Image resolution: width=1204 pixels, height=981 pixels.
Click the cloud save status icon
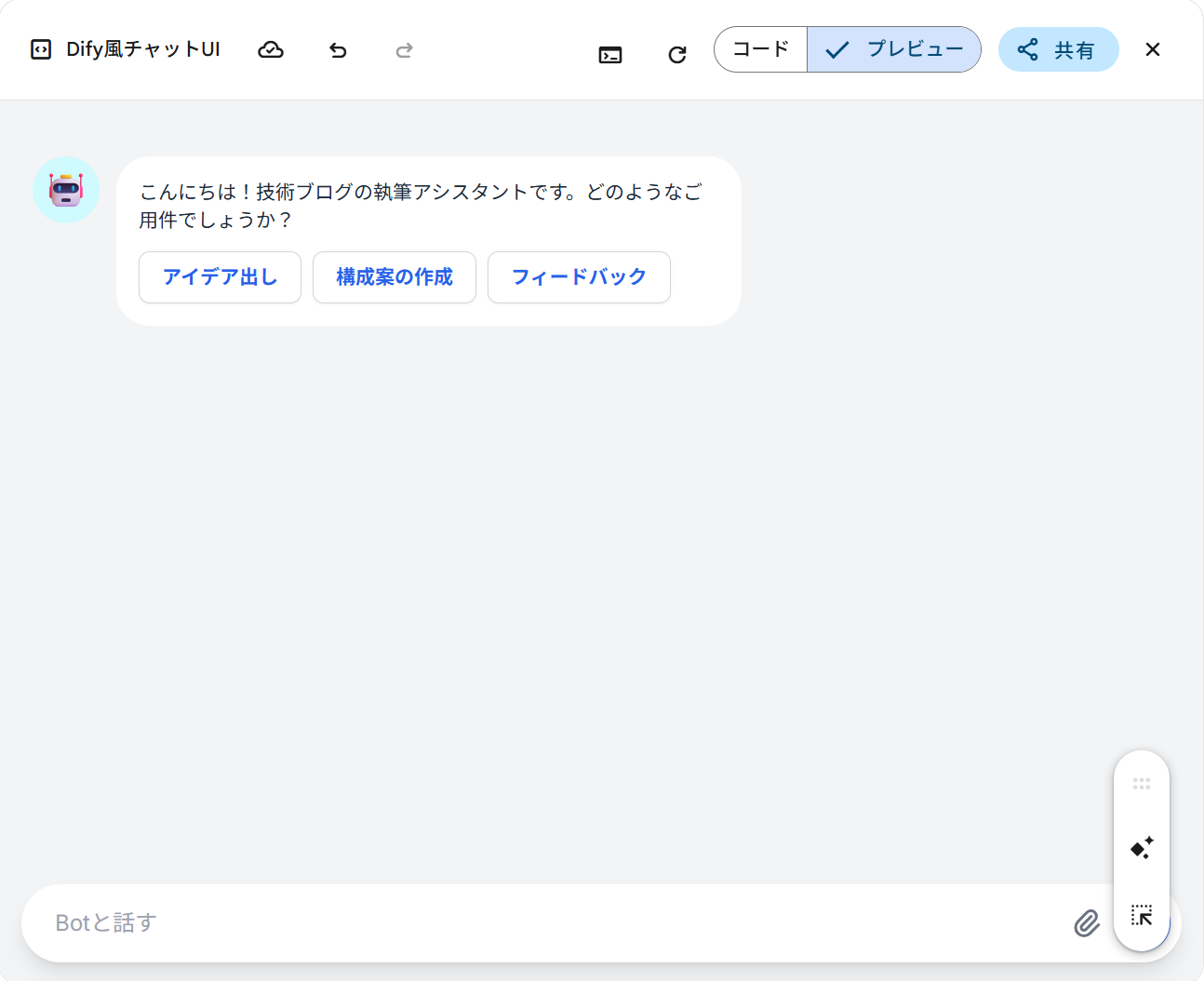point(271,49)
